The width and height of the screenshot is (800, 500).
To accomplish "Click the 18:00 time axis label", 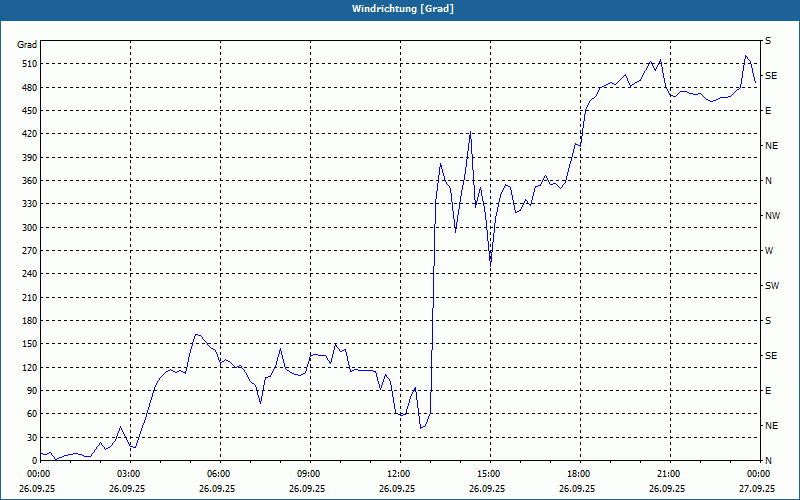I will coord(580,474).
